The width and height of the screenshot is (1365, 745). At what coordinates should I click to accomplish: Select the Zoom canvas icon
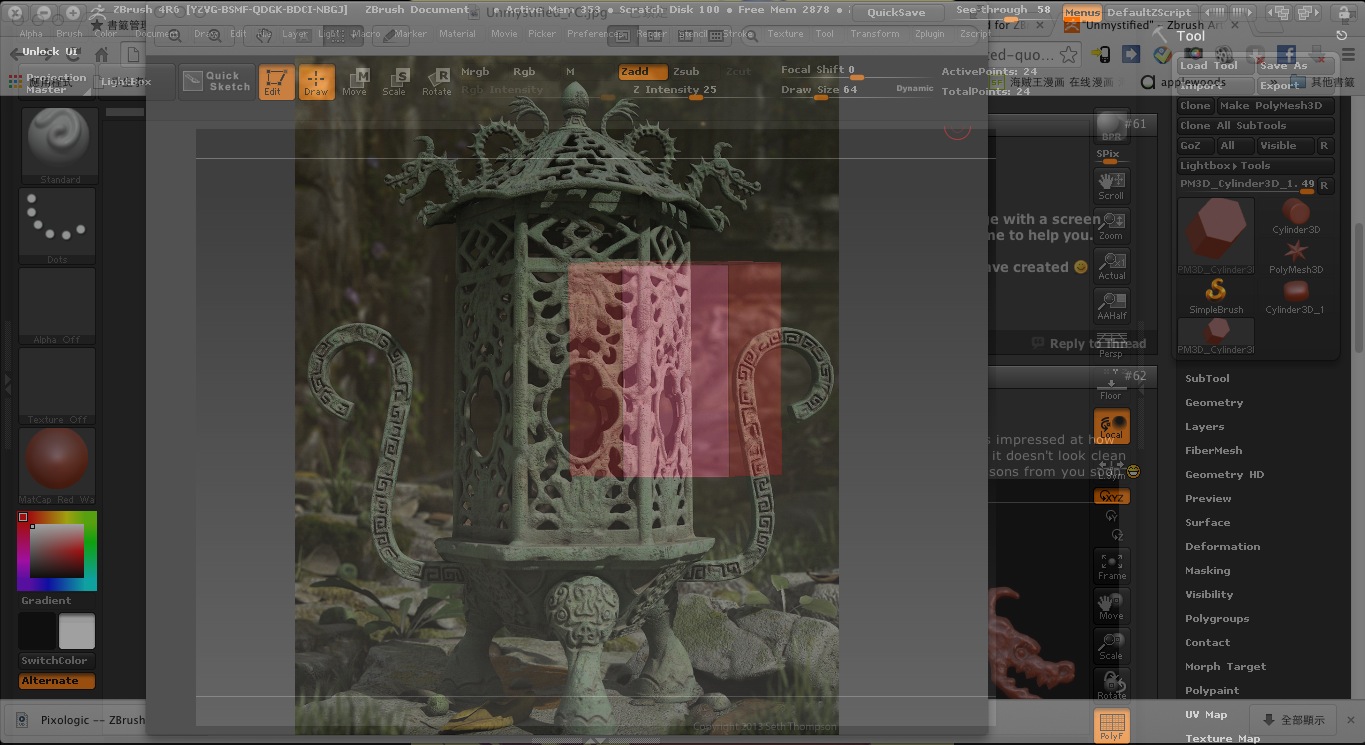[x=1111, y=225]
